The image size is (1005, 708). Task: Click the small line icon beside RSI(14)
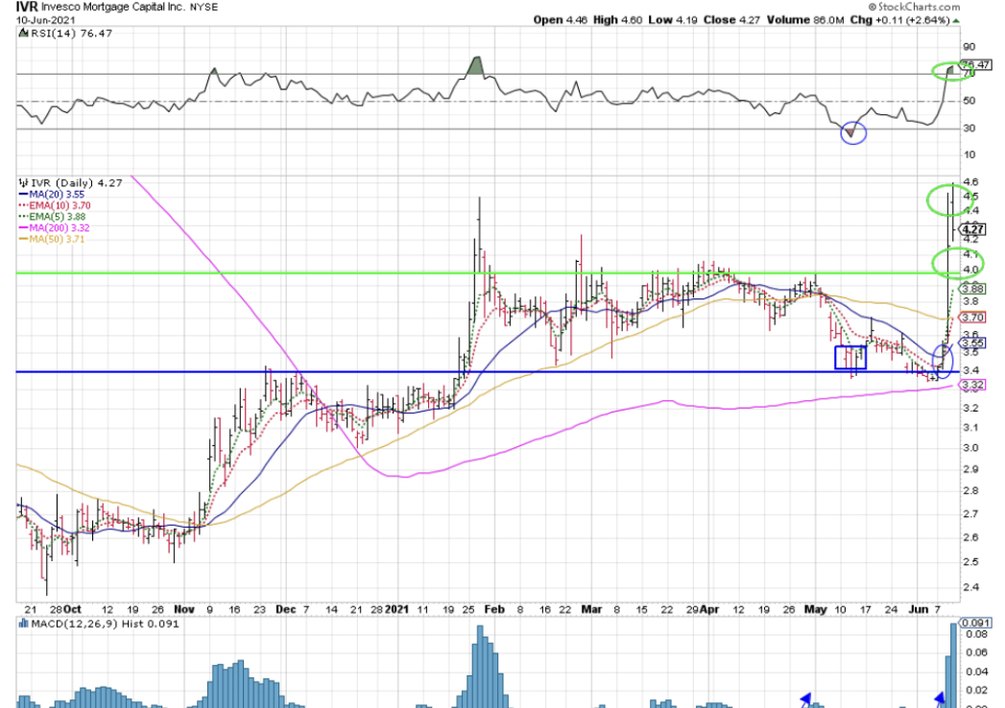point(22,33)
